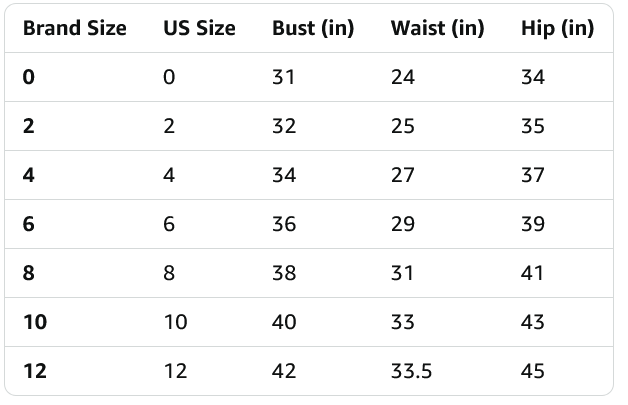
Task: Select the US Size 8 cell
Action: [169, 273]
